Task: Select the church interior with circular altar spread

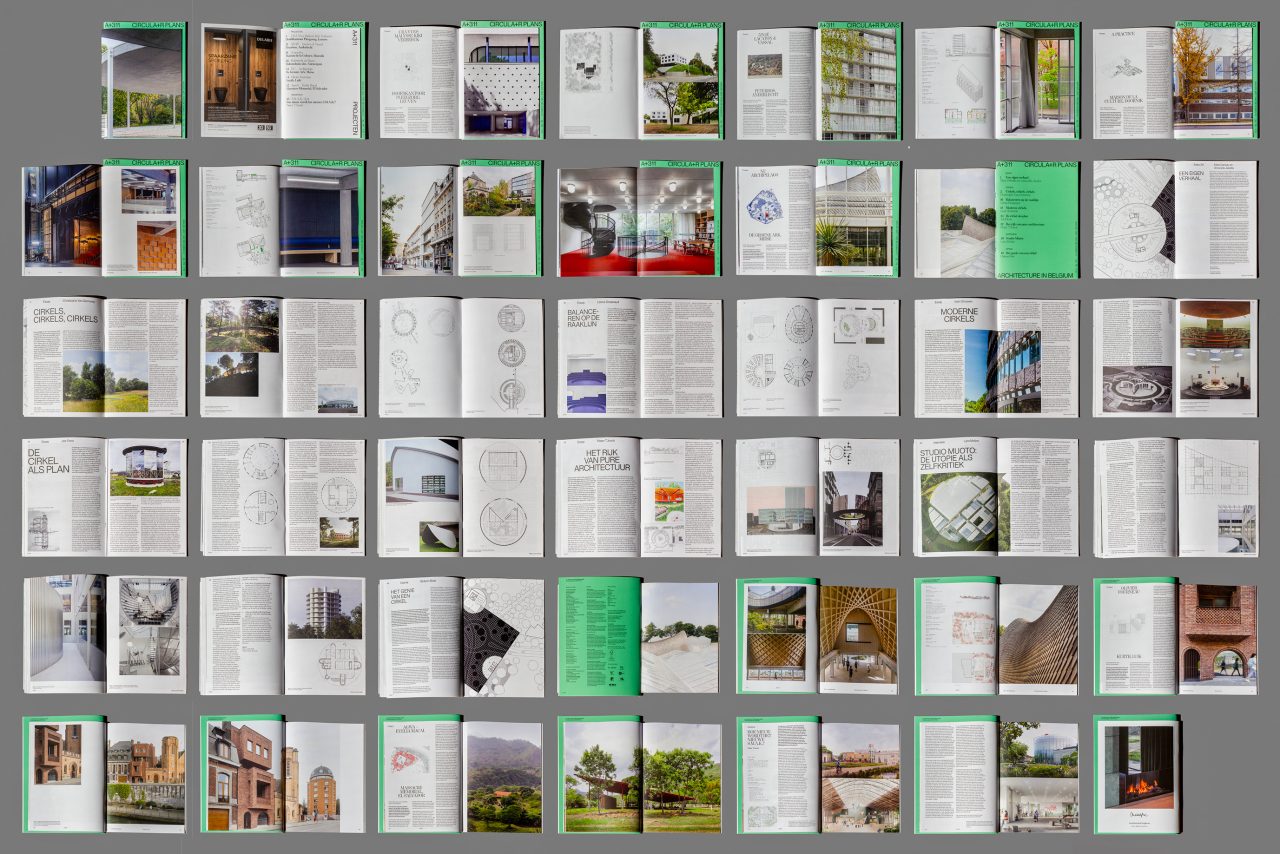Action: coord(1175,357)
